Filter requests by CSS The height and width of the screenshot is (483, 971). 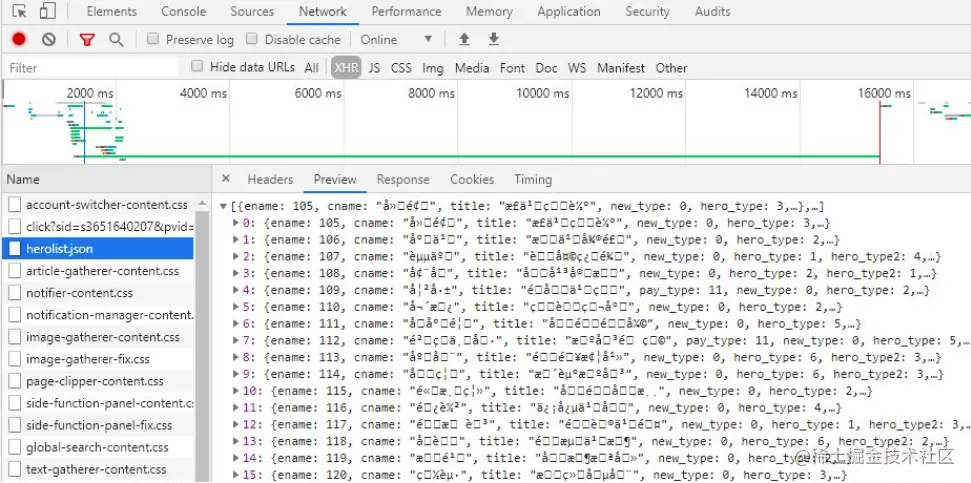point(401,68)
